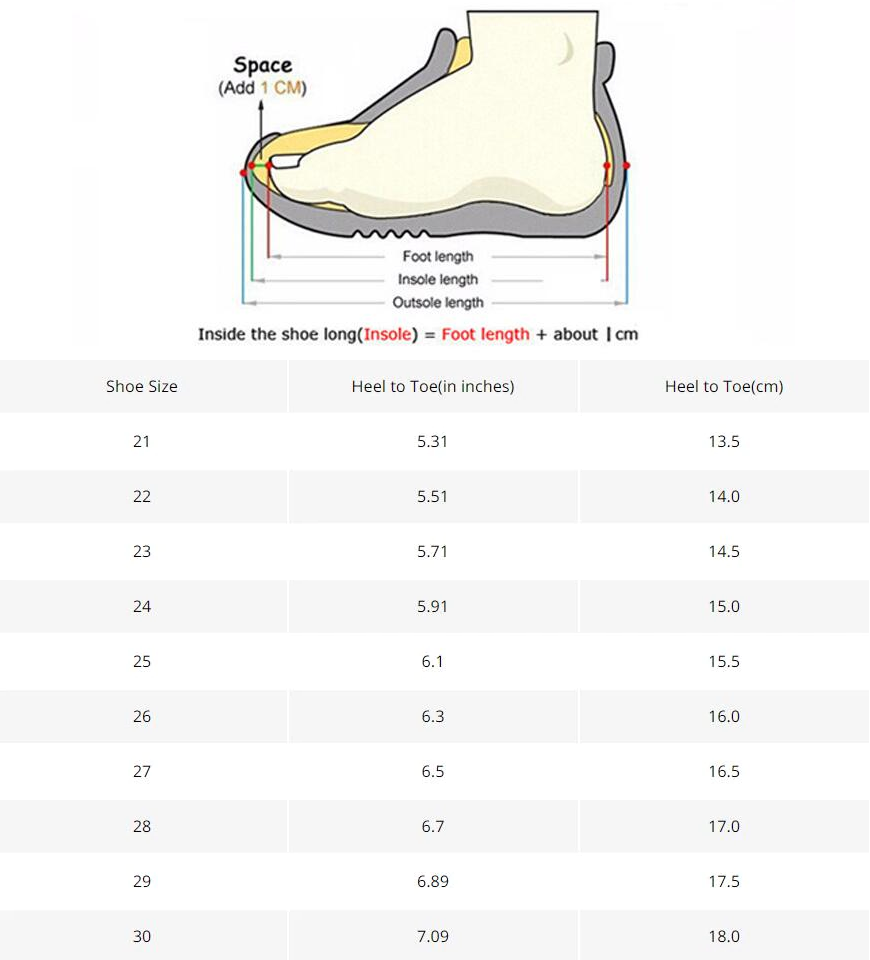Select shoe size 24 in the table
This screenshot has width=870, height=960.
pyautogui.click(x=142, y=606)
